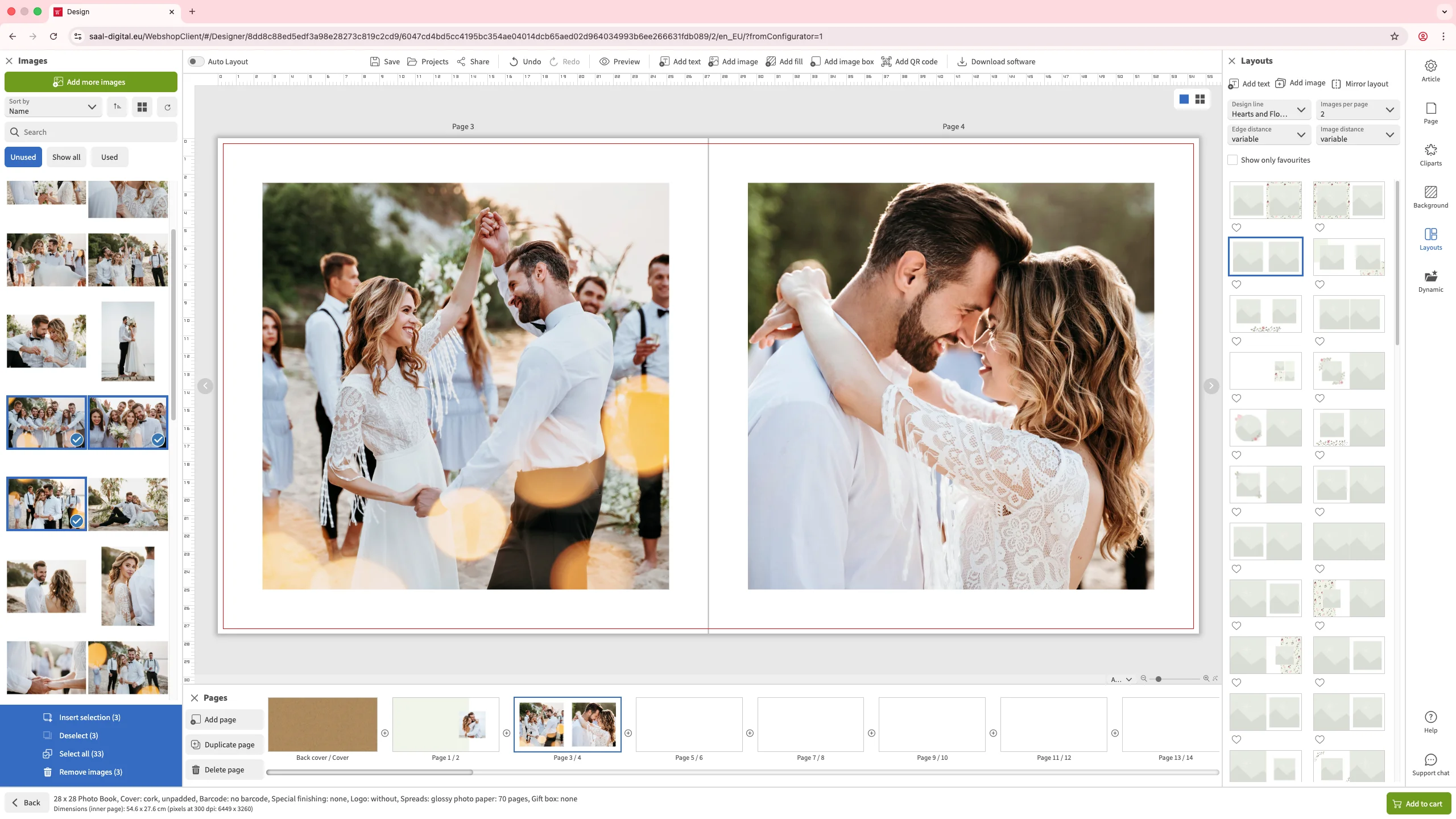Adjust the canvas zoom slider
This screenshot has width=1456, height=819.
(1159, 679)
